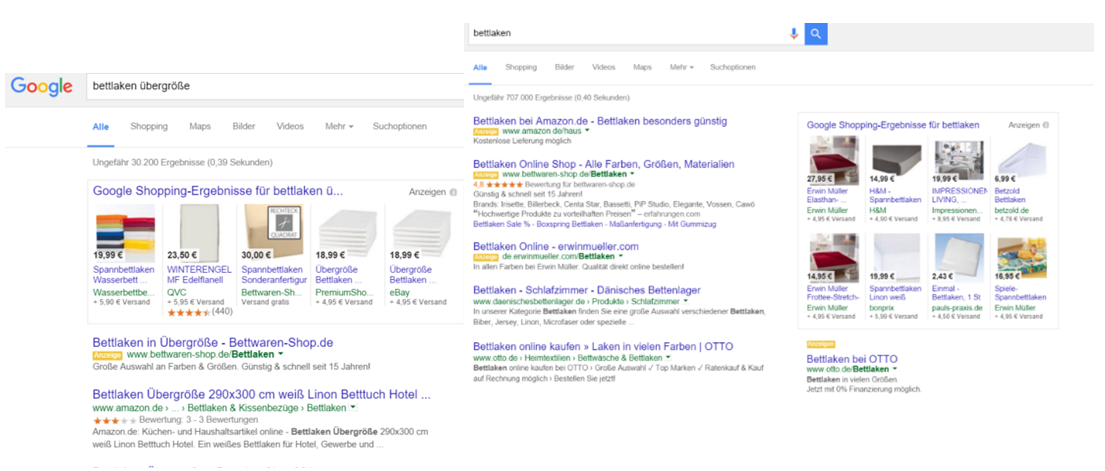This screenshot has height=471, width=1105.
Task: Open Videos tab in left window
Action: point(290,126)
